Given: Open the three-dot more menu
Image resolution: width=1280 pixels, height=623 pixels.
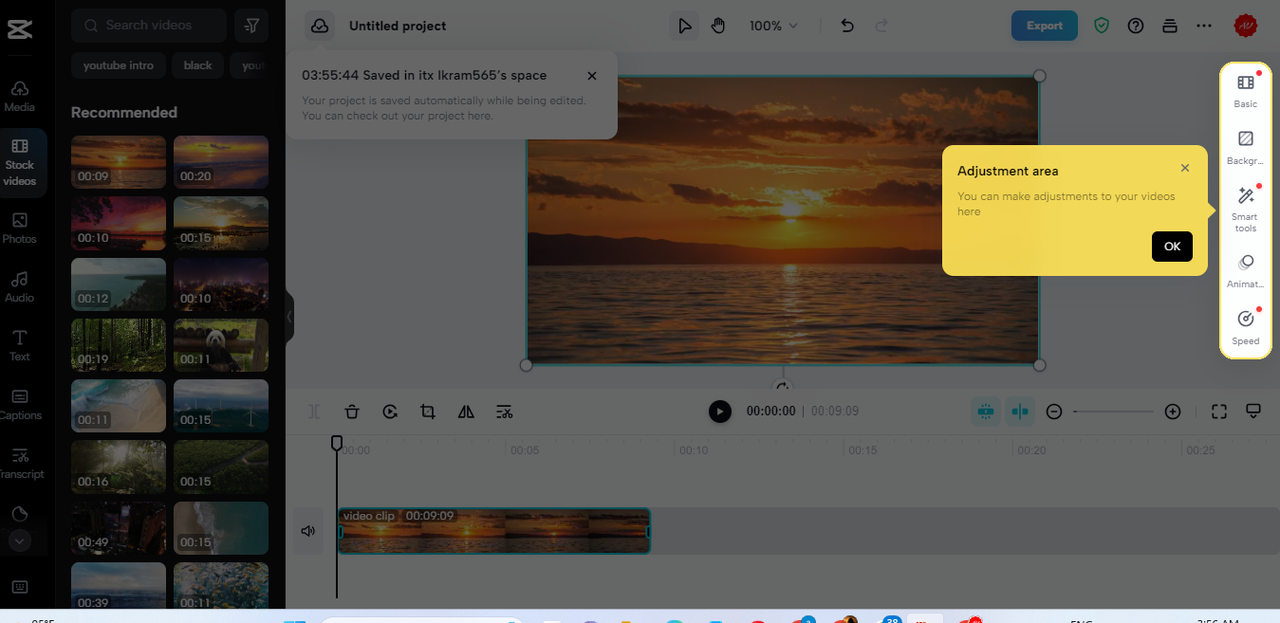Looking at the screenshot, I should tap(1204, 26).
